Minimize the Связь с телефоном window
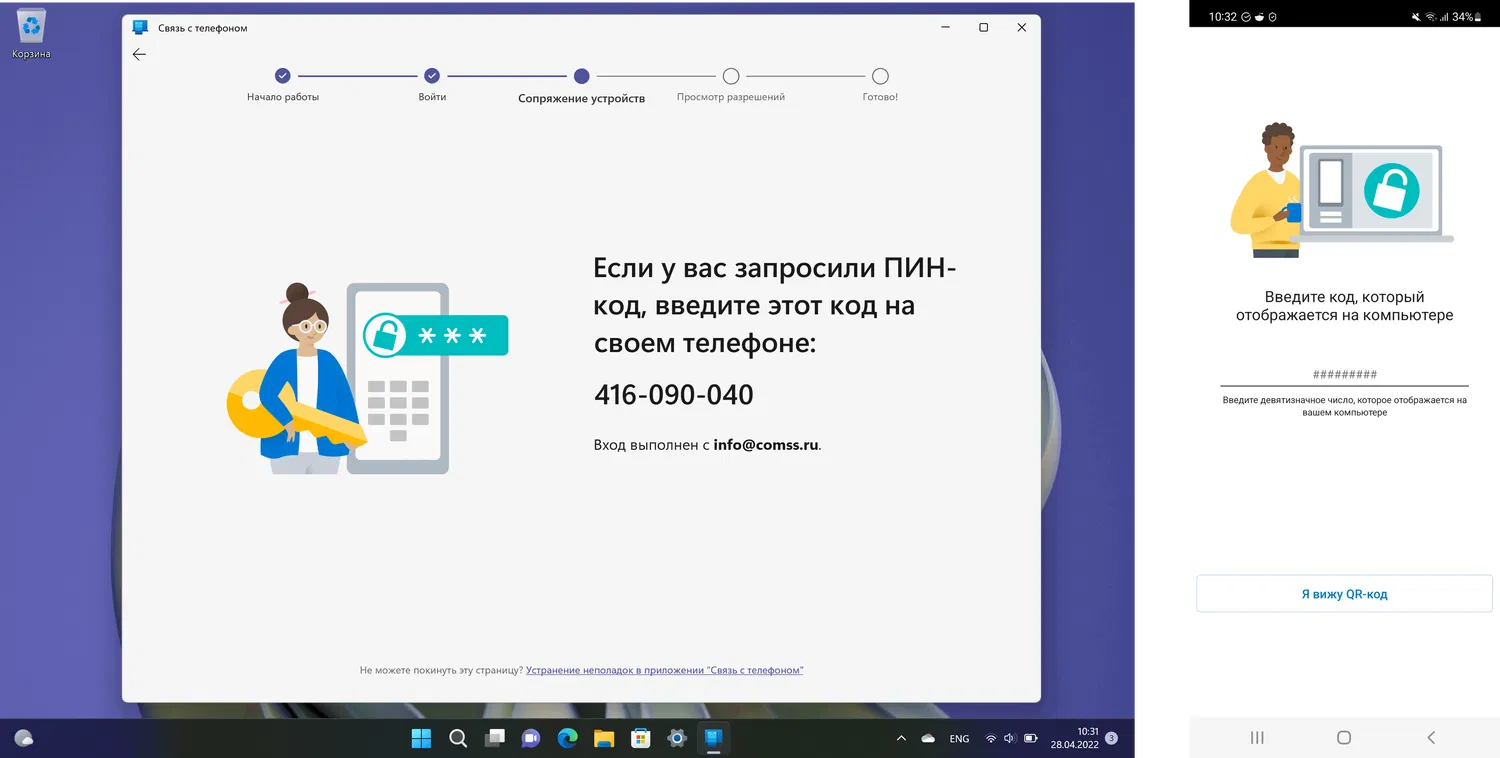This screenshot has height=758, width=1500. coord(945,28)
